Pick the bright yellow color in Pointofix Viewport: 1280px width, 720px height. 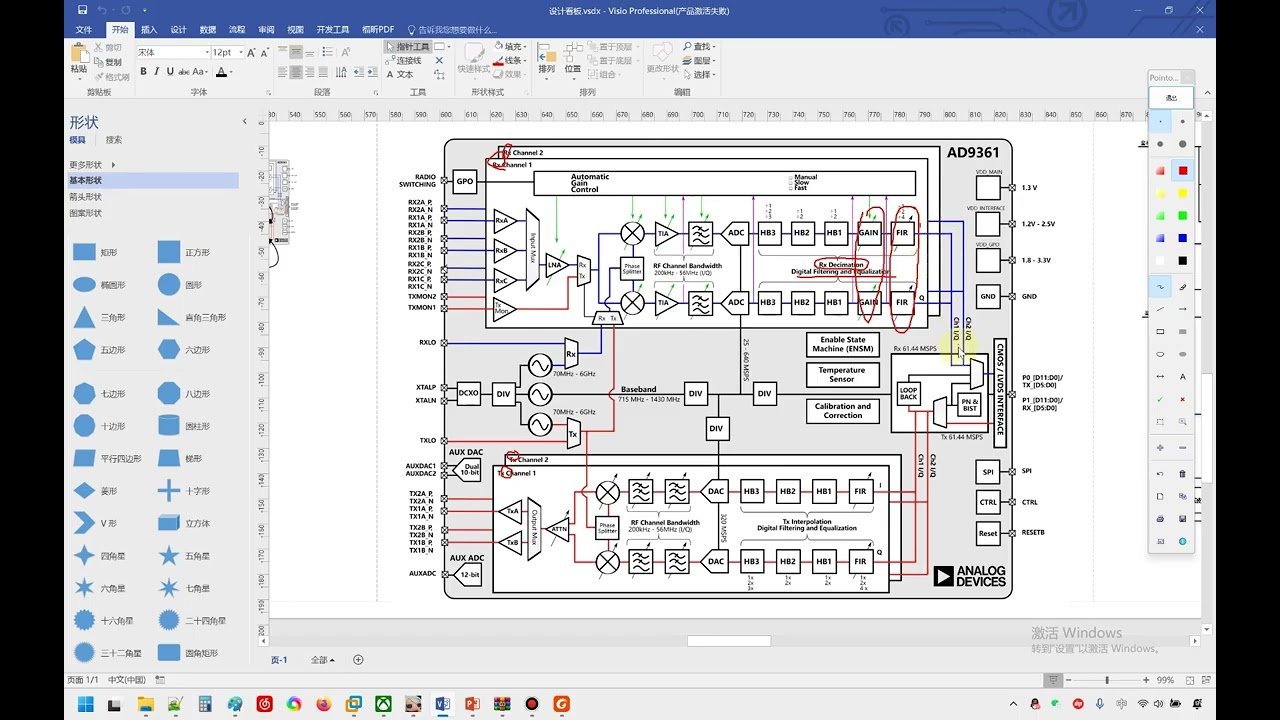click(1182, 193)
